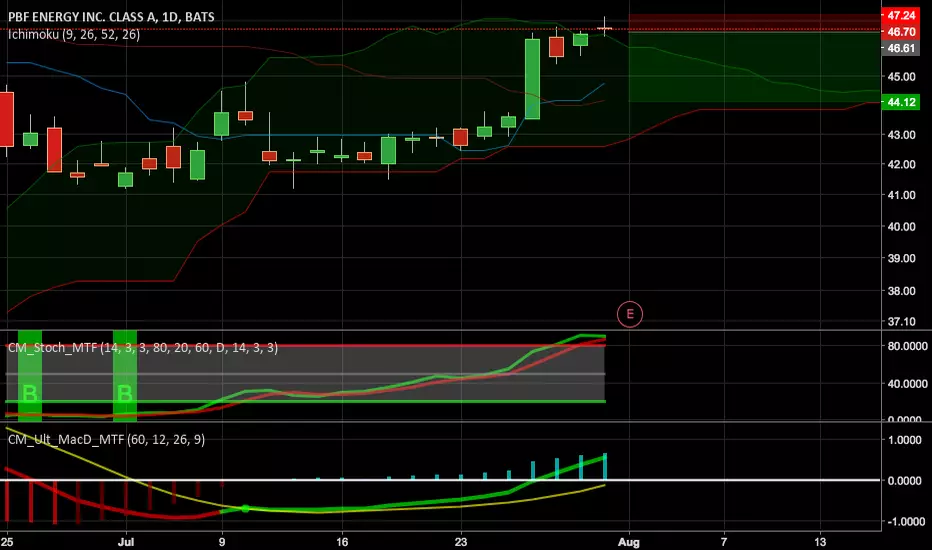Click the 16 date label on time axis

pyautogui.click(x=342, y=542)
